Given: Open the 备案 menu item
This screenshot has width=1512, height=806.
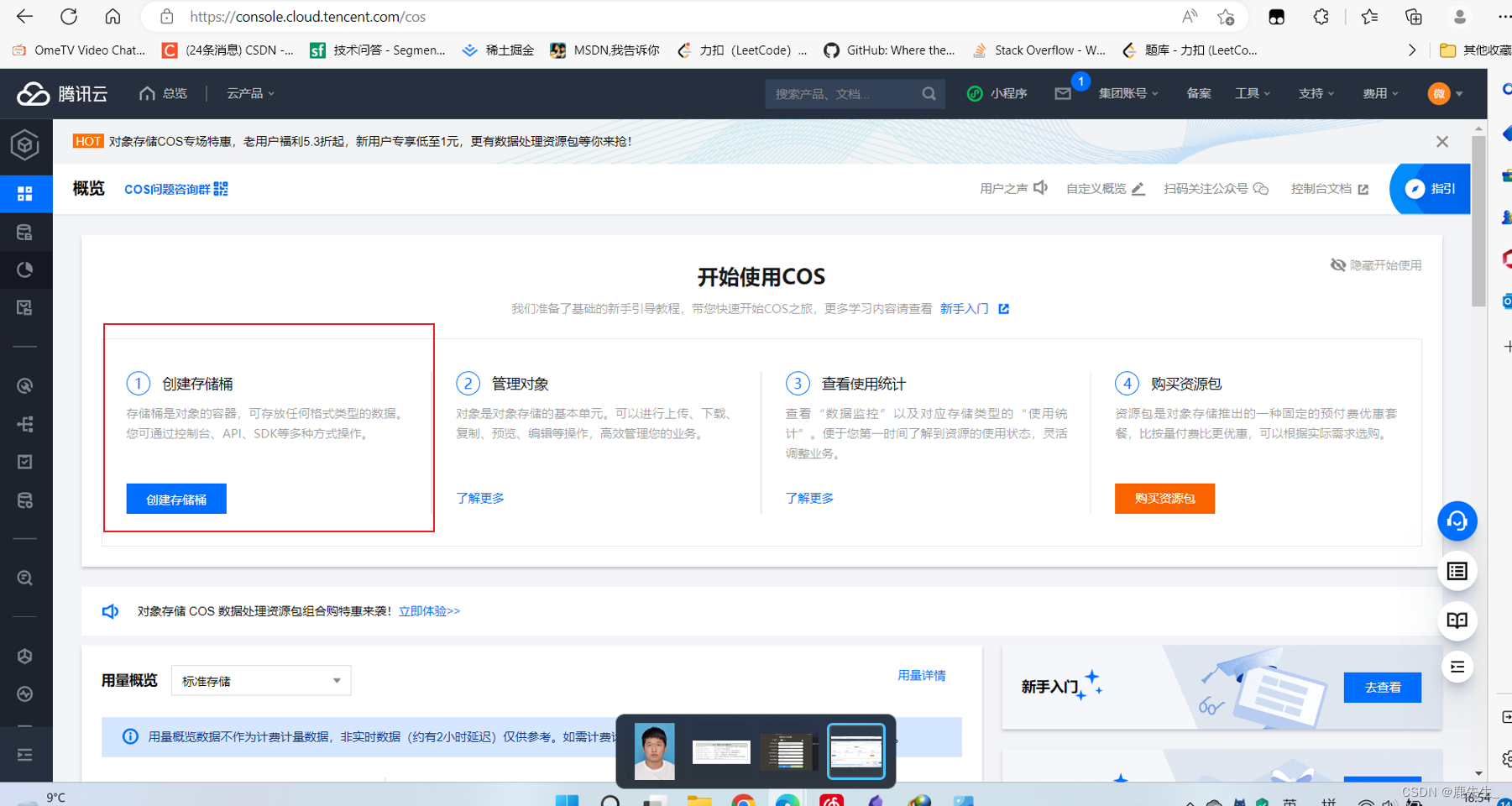Looking at the screenshot, I should [x=1199, y=93].
